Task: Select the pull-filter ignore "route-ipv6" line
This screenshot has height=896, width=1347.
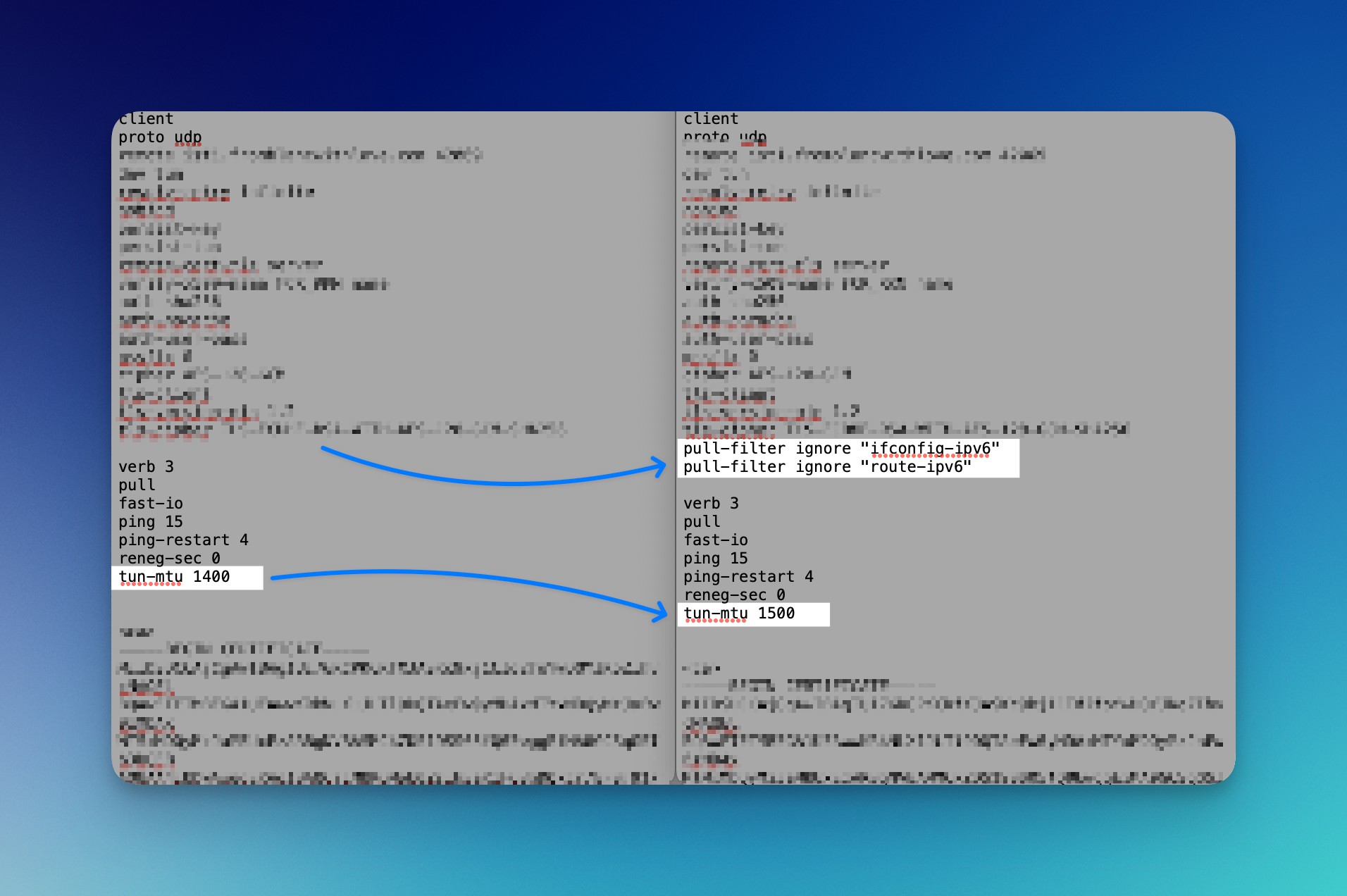Action: click(x=827, y=467)
